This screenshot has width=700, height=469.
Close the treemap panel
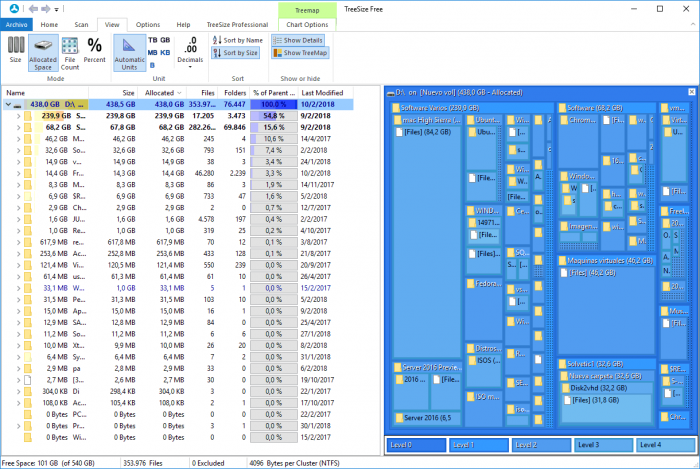[x=692, y=92]
